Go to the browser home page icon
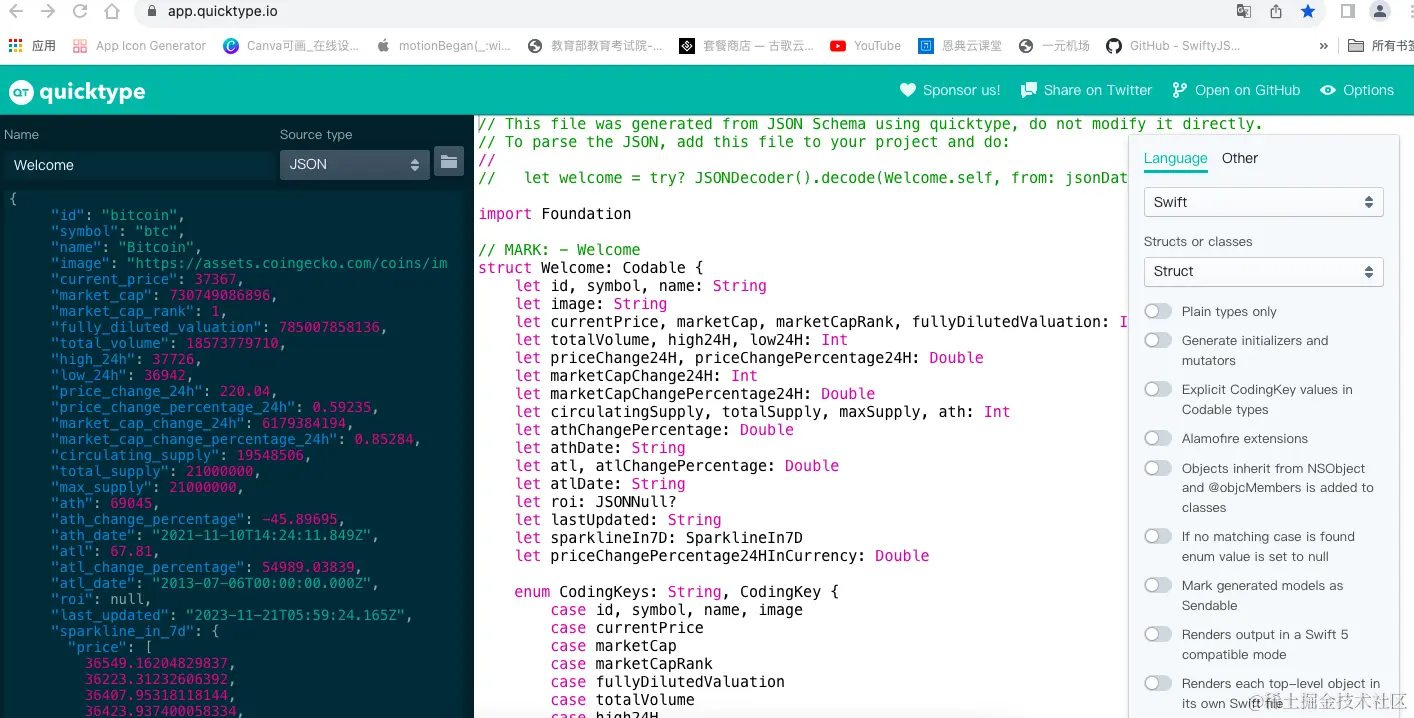1414x718 pixels. tap(112, 12)
